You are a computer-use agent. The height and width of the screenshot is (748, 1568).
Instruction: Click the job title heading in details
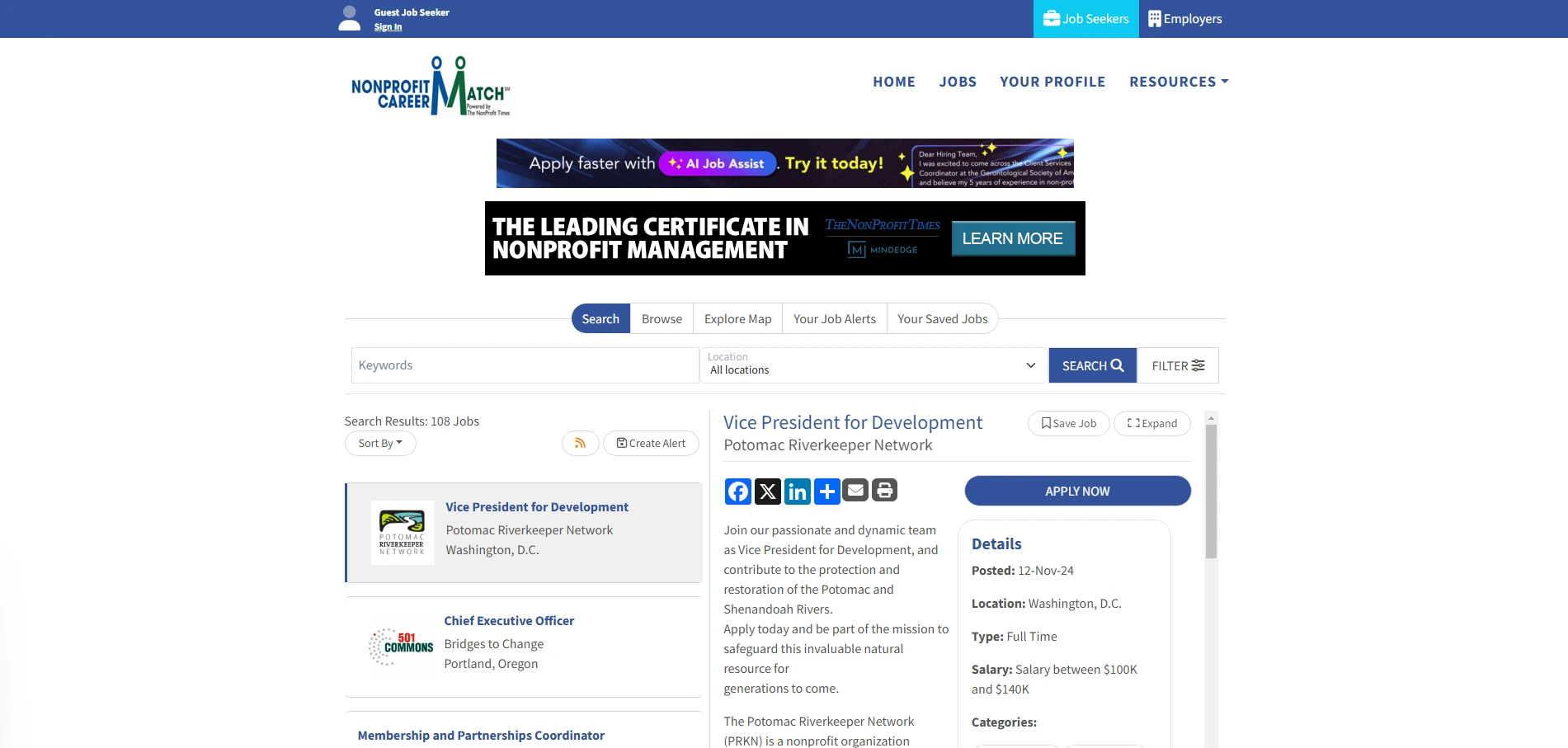(x=853, y=422)
